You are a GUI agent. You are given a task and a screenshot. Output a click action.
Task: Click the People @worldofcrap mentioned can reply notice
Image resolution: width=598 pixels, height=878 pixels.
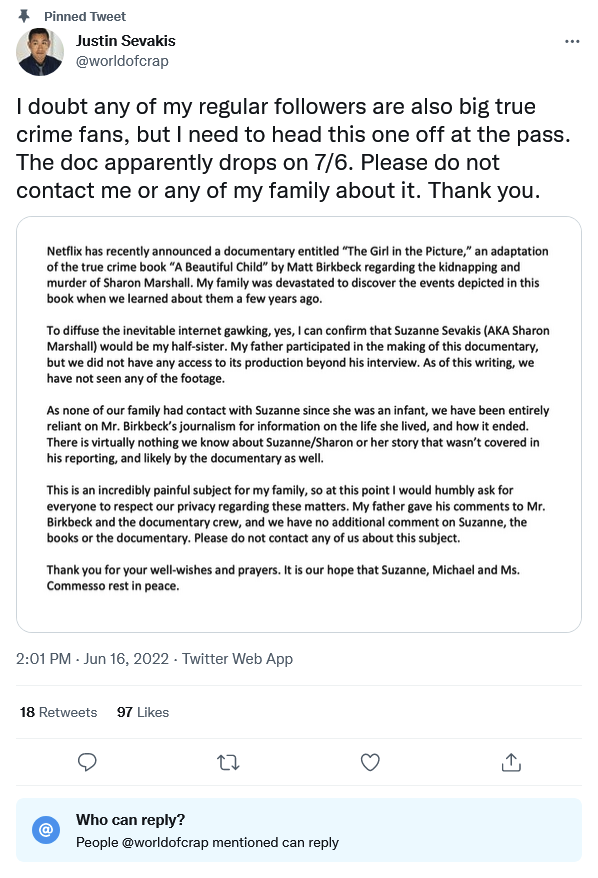point(207,842)
